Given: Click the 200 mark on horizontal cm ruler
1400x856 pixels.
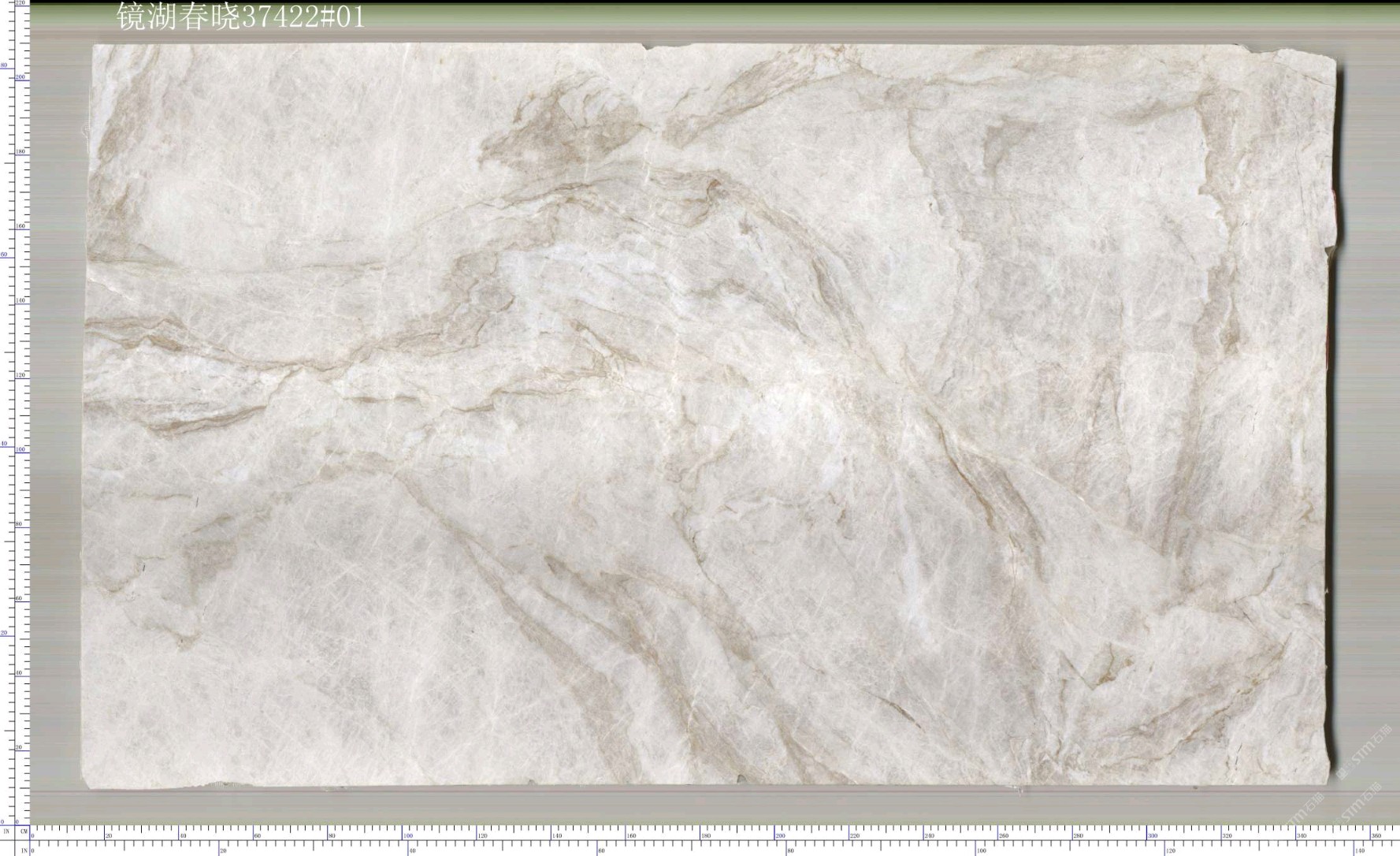Looking at the screenshot, I should coord(780,836).
